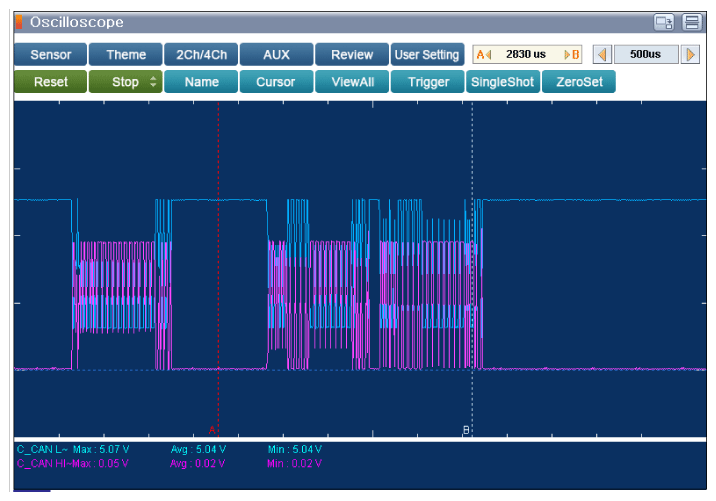Select red cursor A marker at bottom

pyautogui.click(x=212, y=430)
